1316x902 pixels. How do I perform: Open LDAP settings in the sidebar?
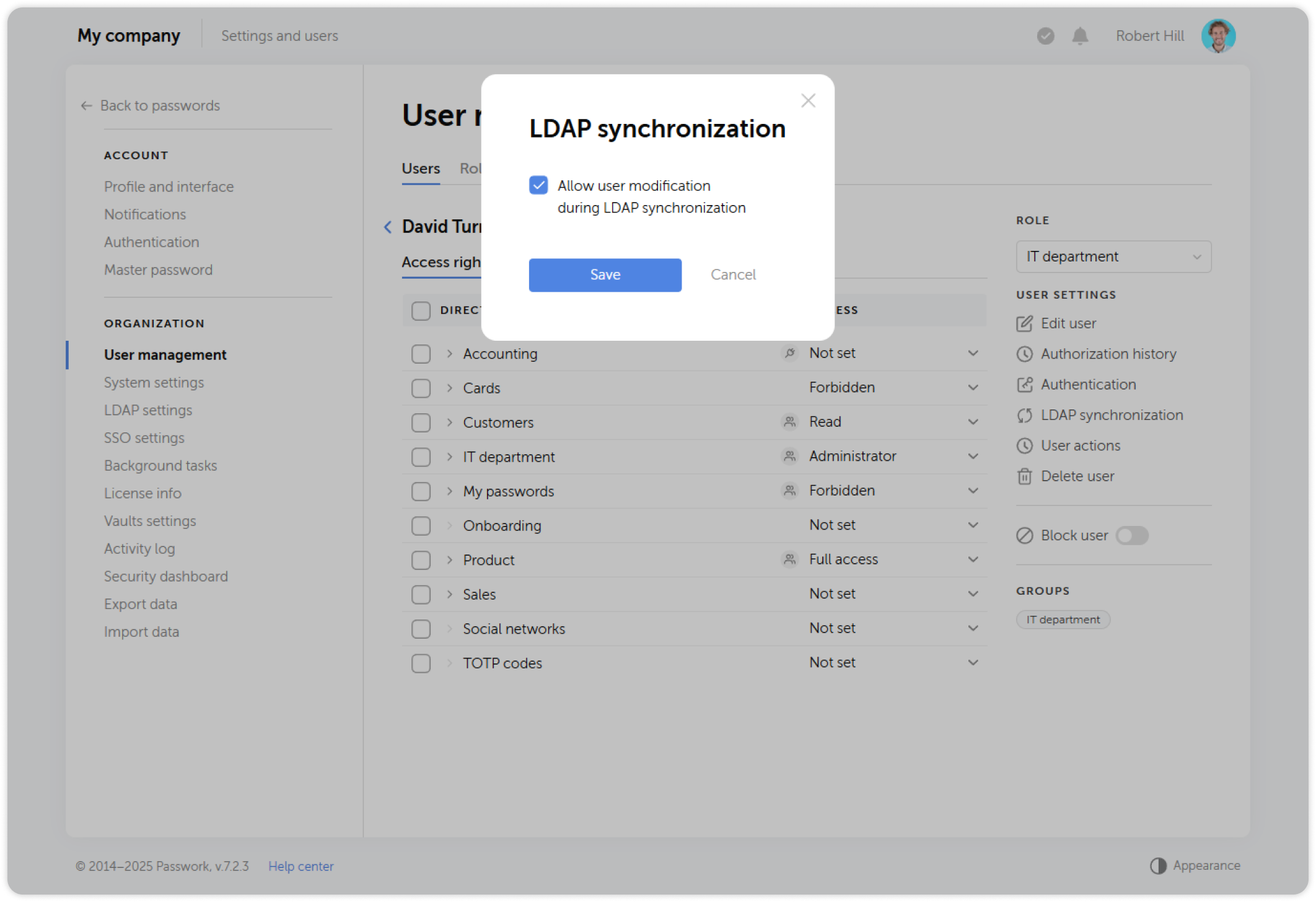click(x=147, y=409)
